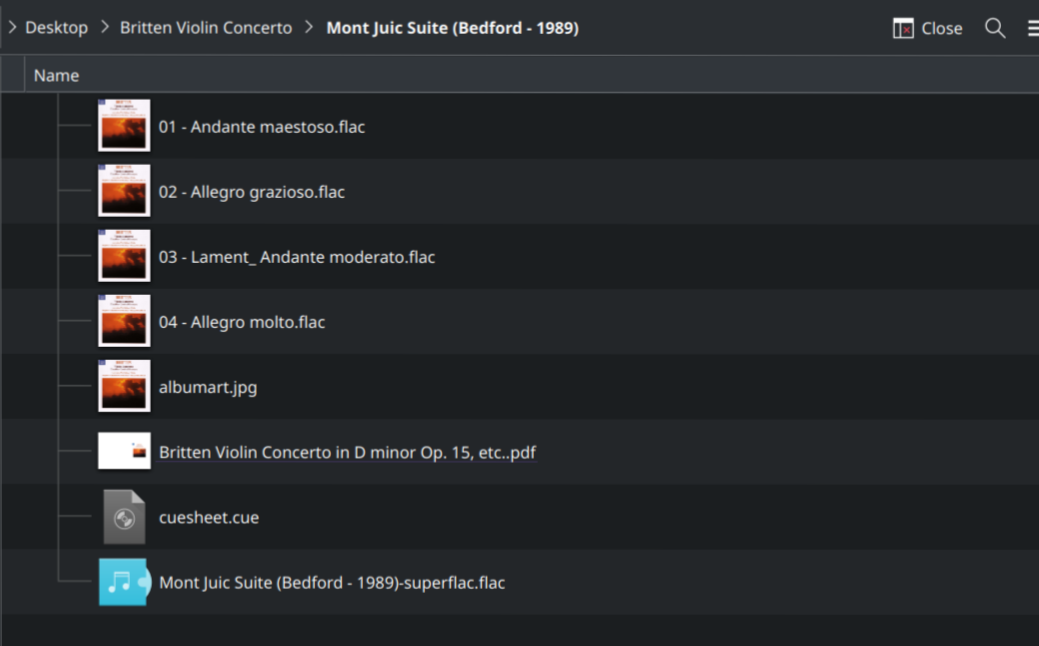
Task: Select the albumart.jpg image icon
Action: tap(123, 387)
